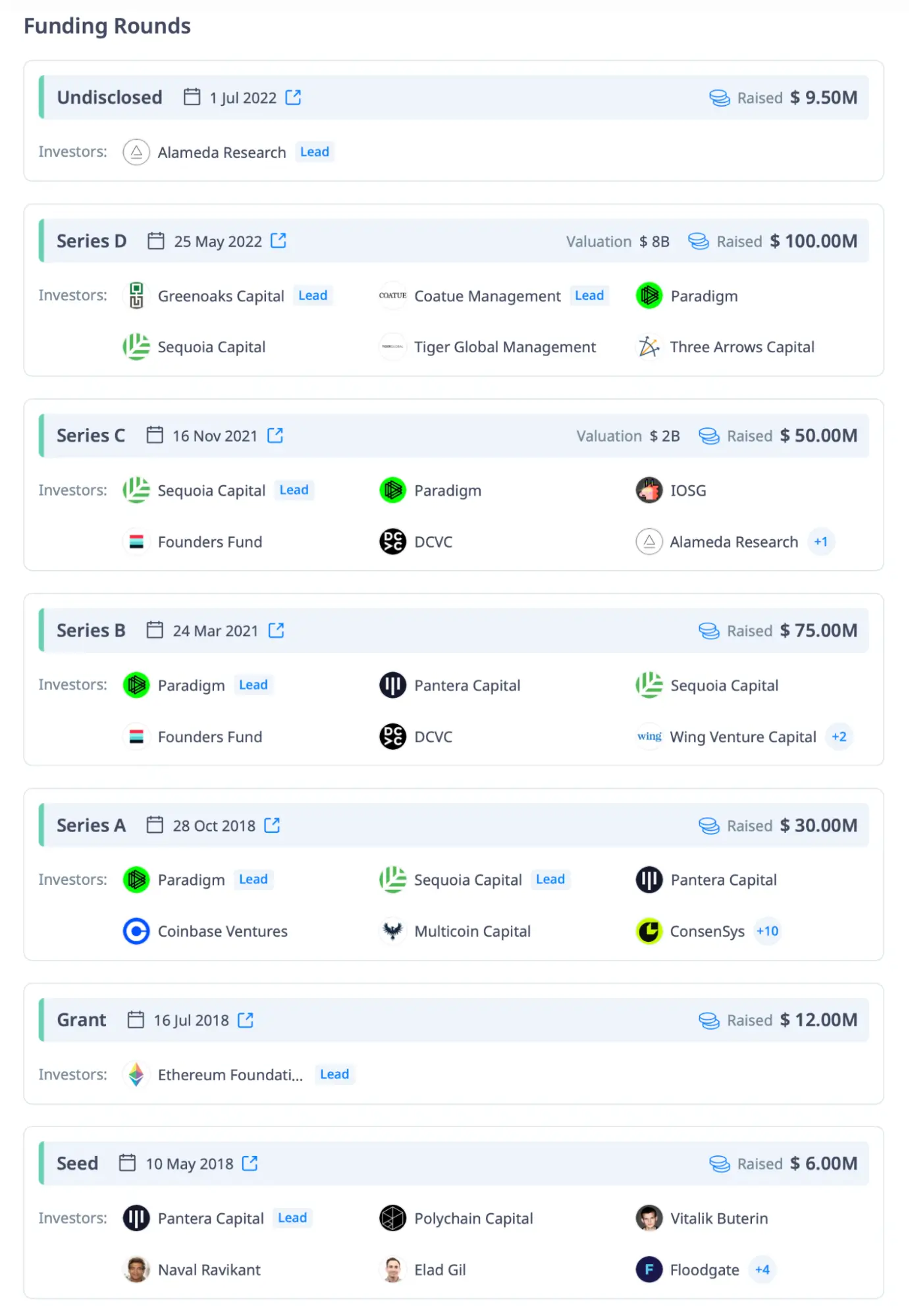Open Coinbase Ventures investor page
Image resolution: width=910 pixels, height=1316 pixels.
(223, 932)
